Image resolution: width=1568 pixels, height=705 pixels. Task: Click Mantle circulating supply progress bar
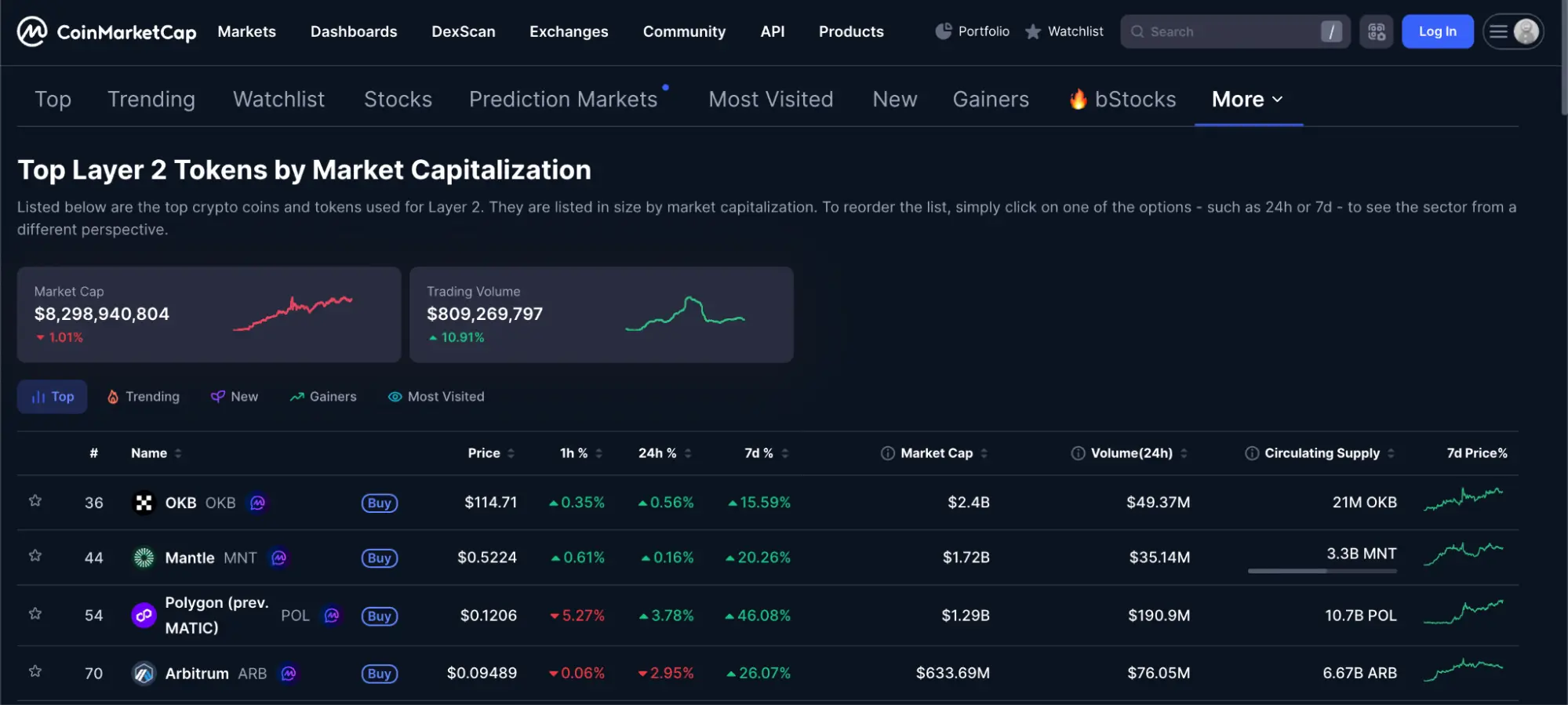pyautogui.click(x=1322, y=571)
